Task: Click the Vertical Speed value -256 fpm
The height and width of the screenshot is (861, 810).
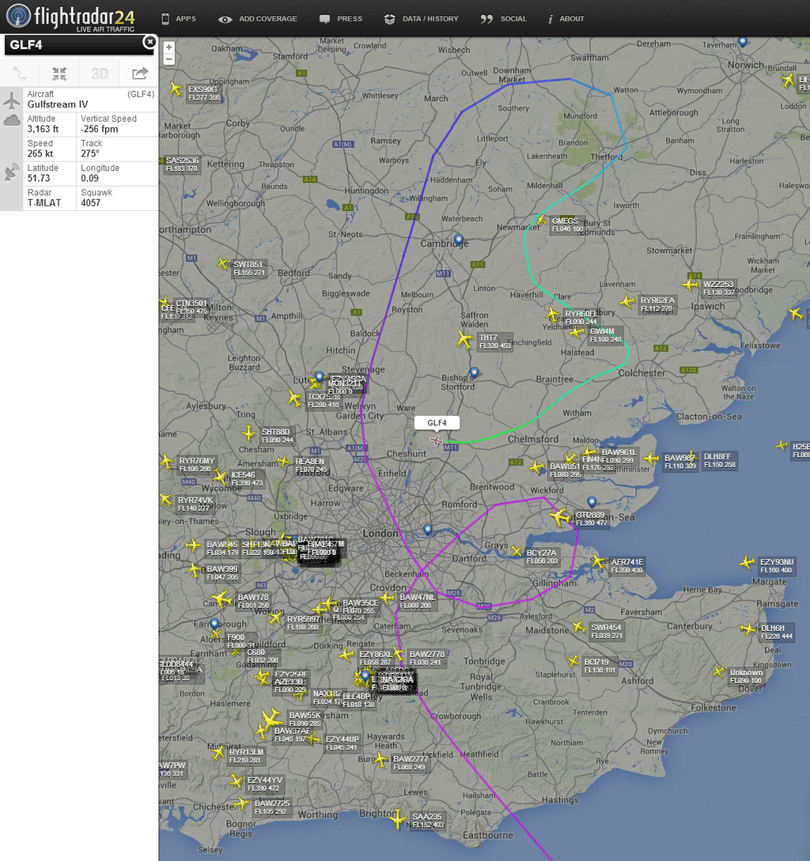Action: click(99, 129)
